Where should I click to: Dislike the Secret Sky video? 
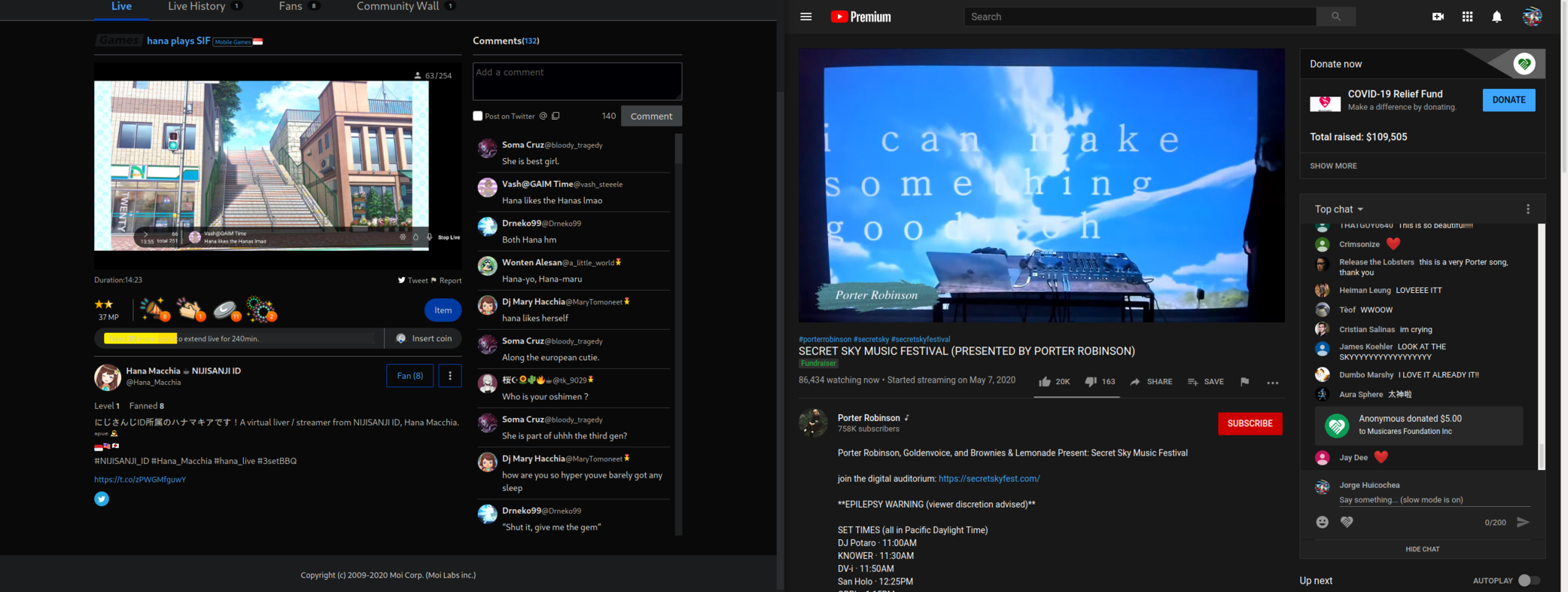[1091, 382]
